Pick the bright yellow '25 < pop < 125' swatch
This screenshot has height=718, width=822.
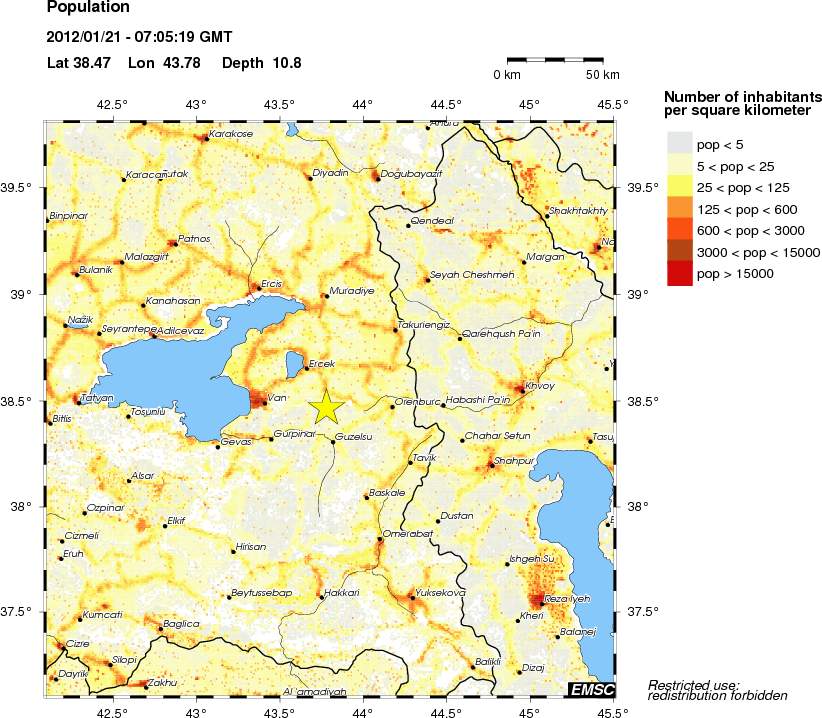[680, 186]
